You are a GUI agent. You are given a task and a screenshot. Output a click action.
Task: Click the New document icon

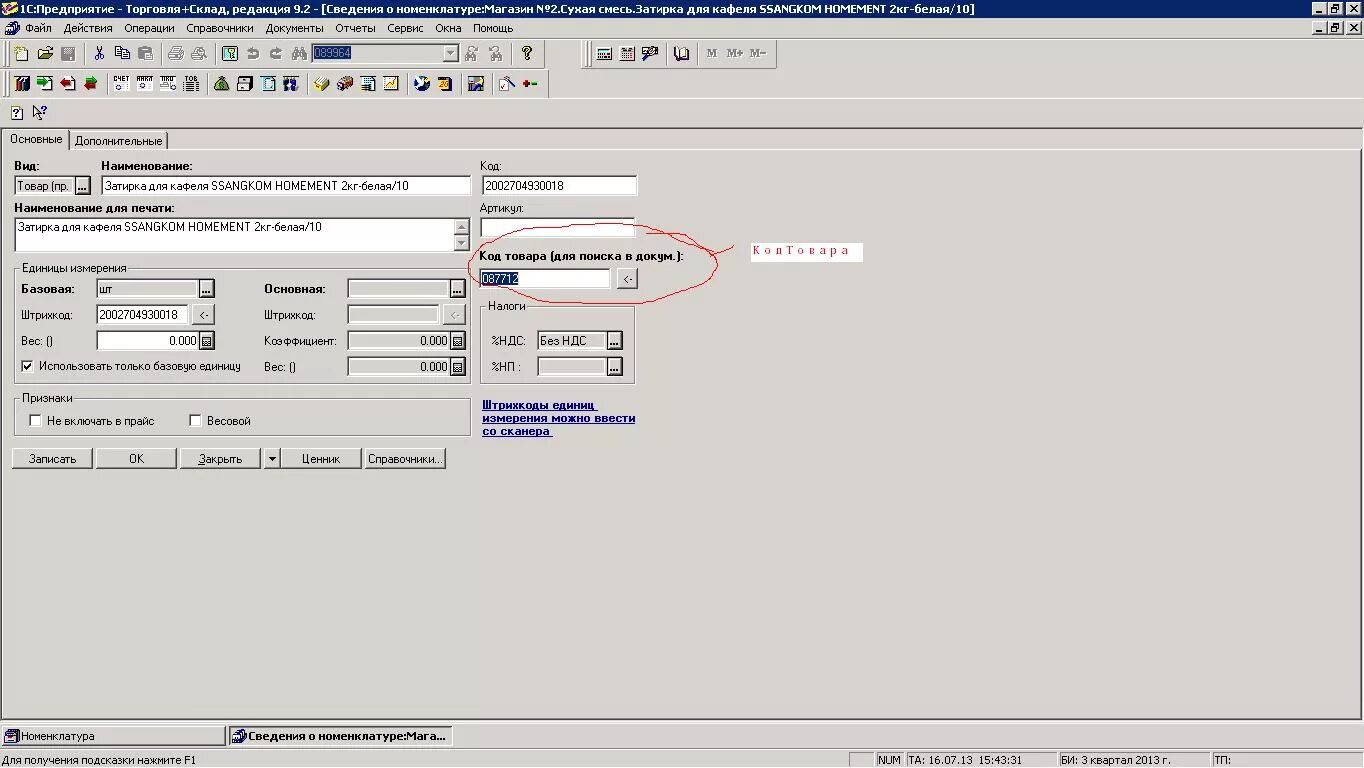(21, 53)
